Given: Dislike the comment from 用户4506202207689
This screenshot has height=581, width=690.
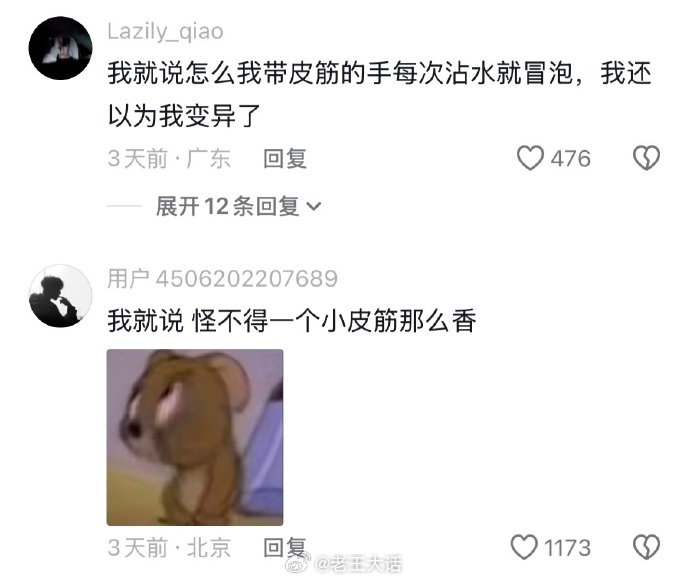Looking at the screenshot, I should coord(646,547).
